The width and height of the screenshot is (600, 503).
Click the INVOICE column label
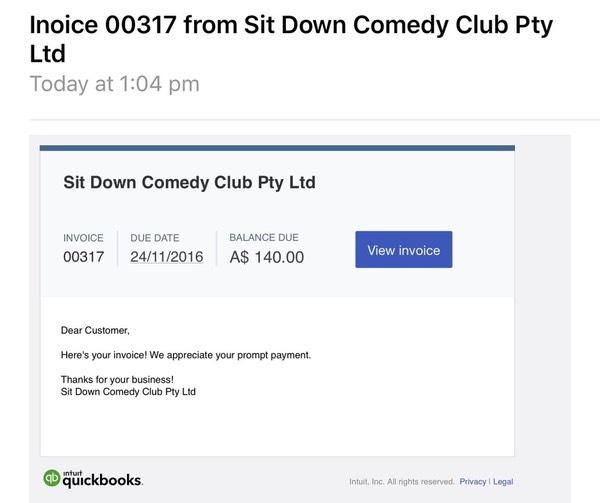pos(83,238)
